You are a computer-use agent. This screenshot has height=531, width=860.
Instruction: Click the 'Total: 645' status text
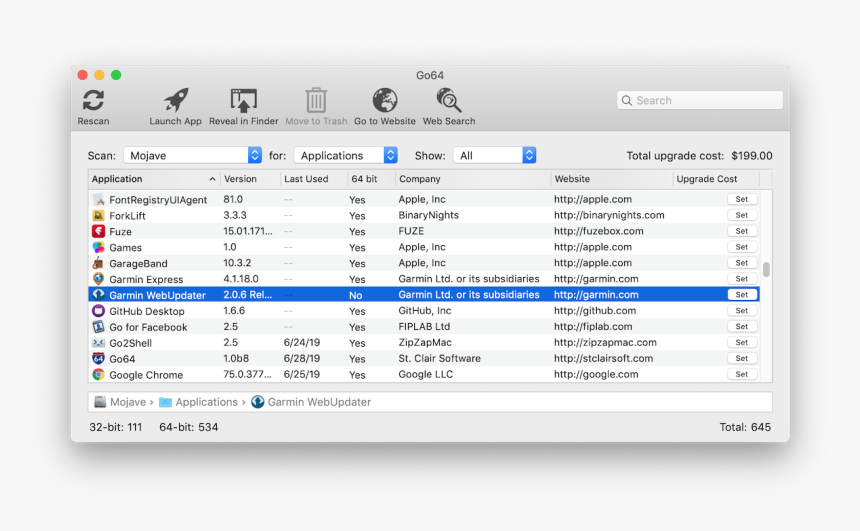[745, 427]
